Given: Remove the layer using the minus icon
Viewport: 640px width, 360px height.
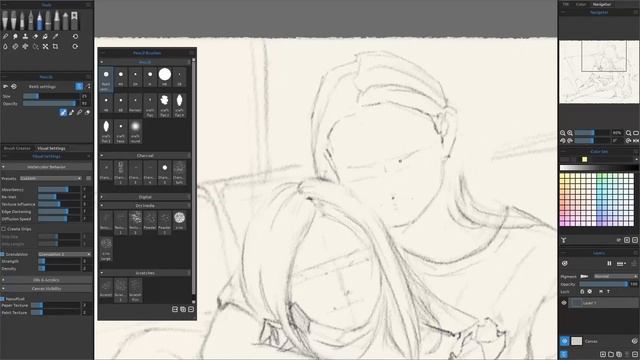Looking at the screenshot, I should [635, 354].
